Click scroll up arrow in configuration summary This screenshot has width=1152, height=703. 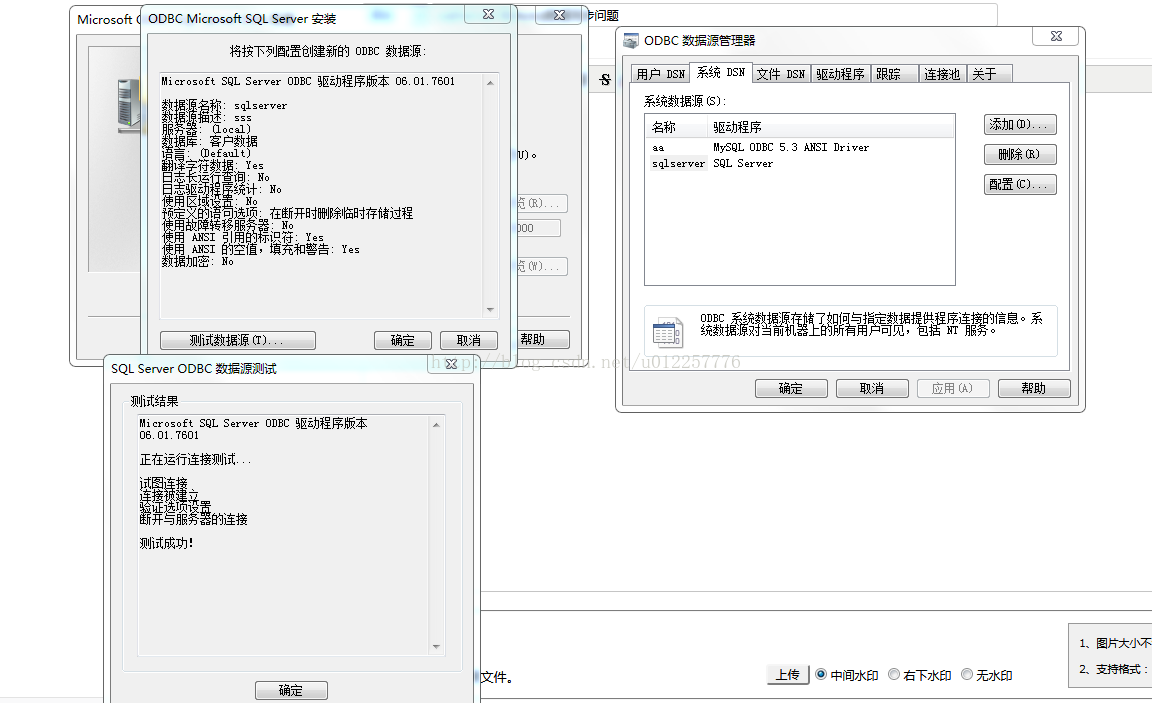pyautogui.click(x=490, y=83)
